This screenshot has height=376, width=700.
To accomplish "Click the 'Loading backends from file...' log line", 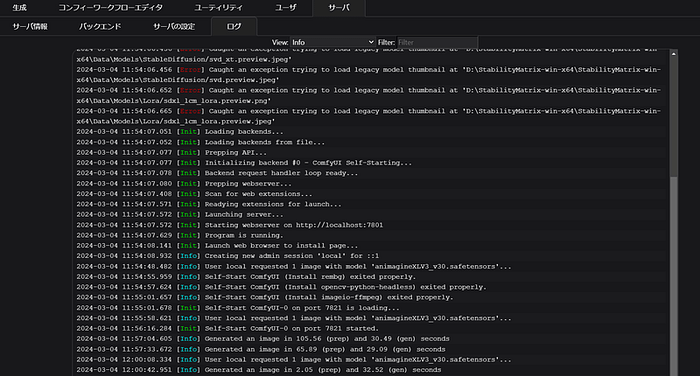I will 200,142.
